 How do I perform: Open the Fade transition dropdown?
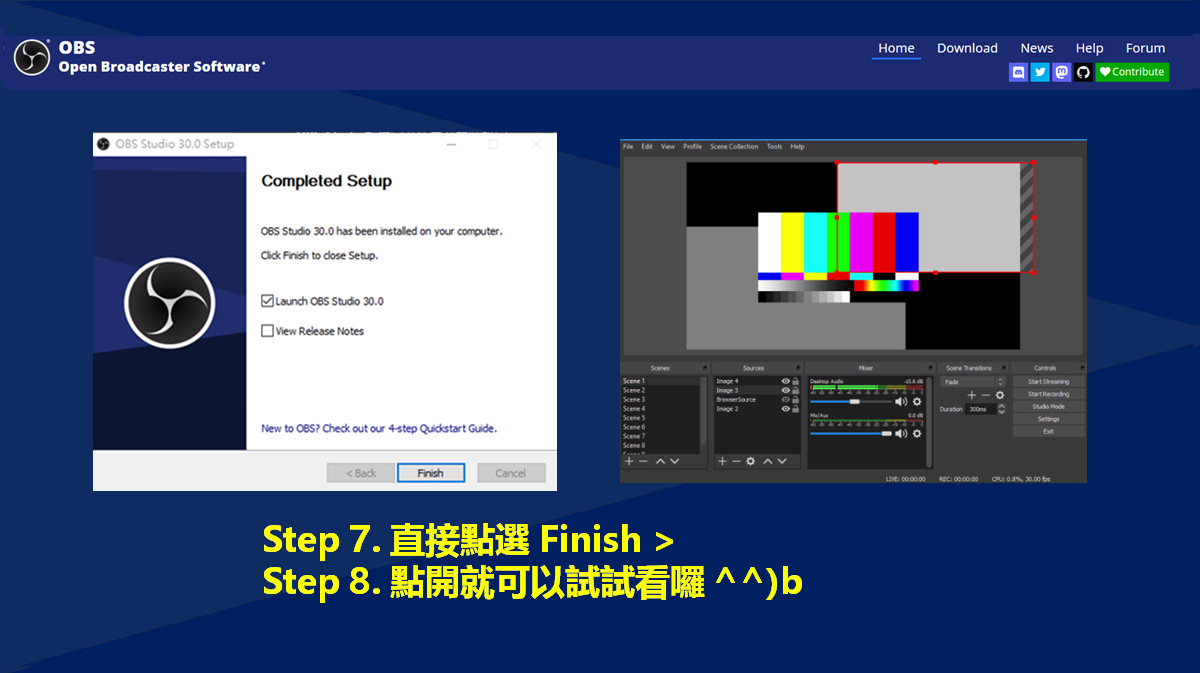(973, 382)
